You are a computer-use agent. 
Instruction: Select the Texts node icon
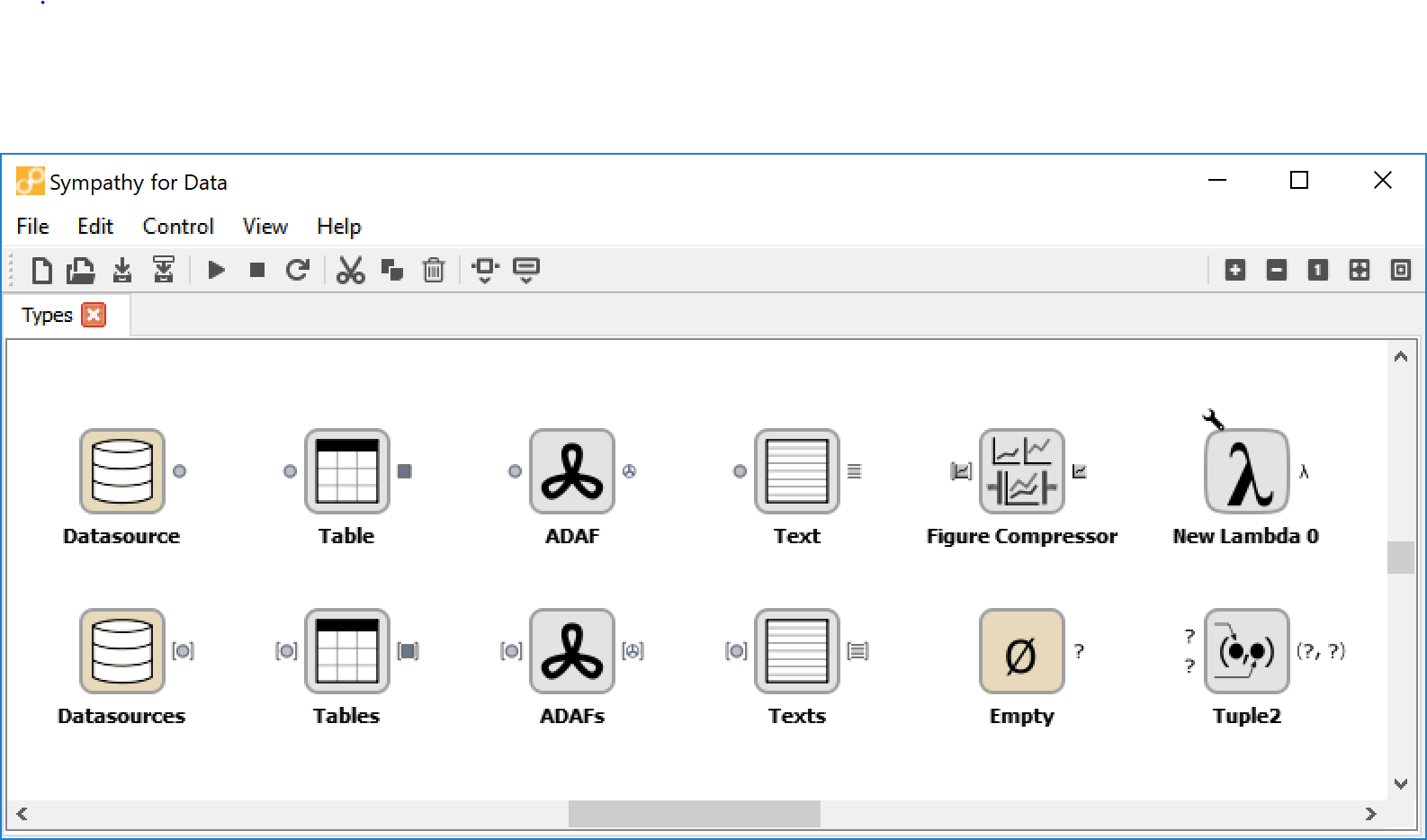[x=797, y=651]
